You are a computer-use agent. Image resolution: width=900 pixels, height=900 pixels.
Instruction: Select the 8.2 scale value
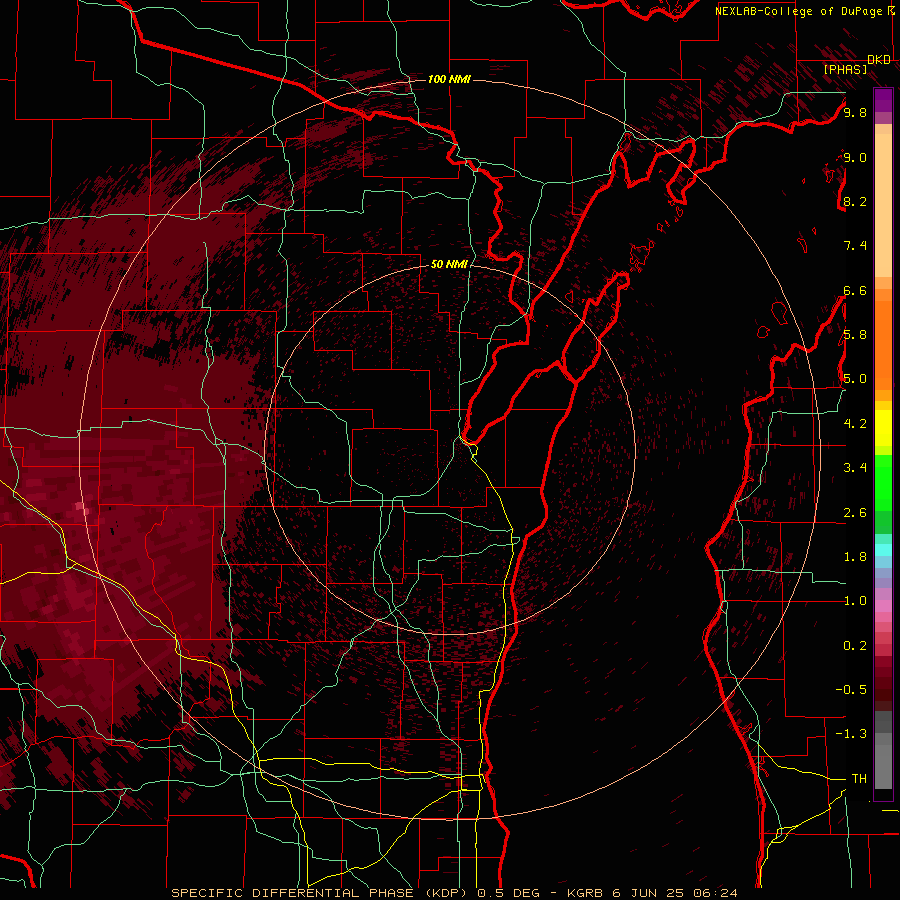[x=855, y=201]
